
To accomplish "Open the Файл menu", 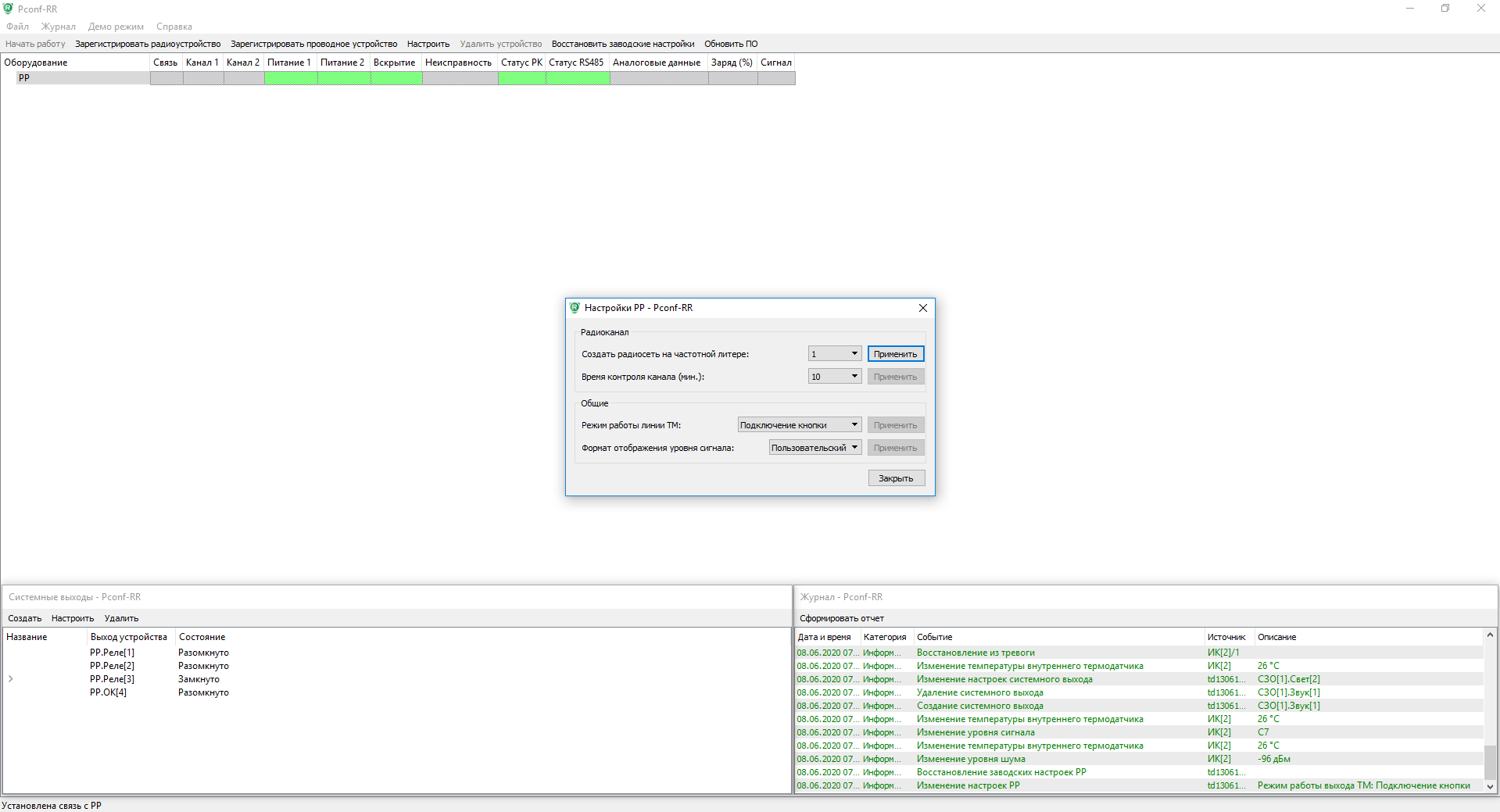I will pyautogui.click(x=17, y=27).
